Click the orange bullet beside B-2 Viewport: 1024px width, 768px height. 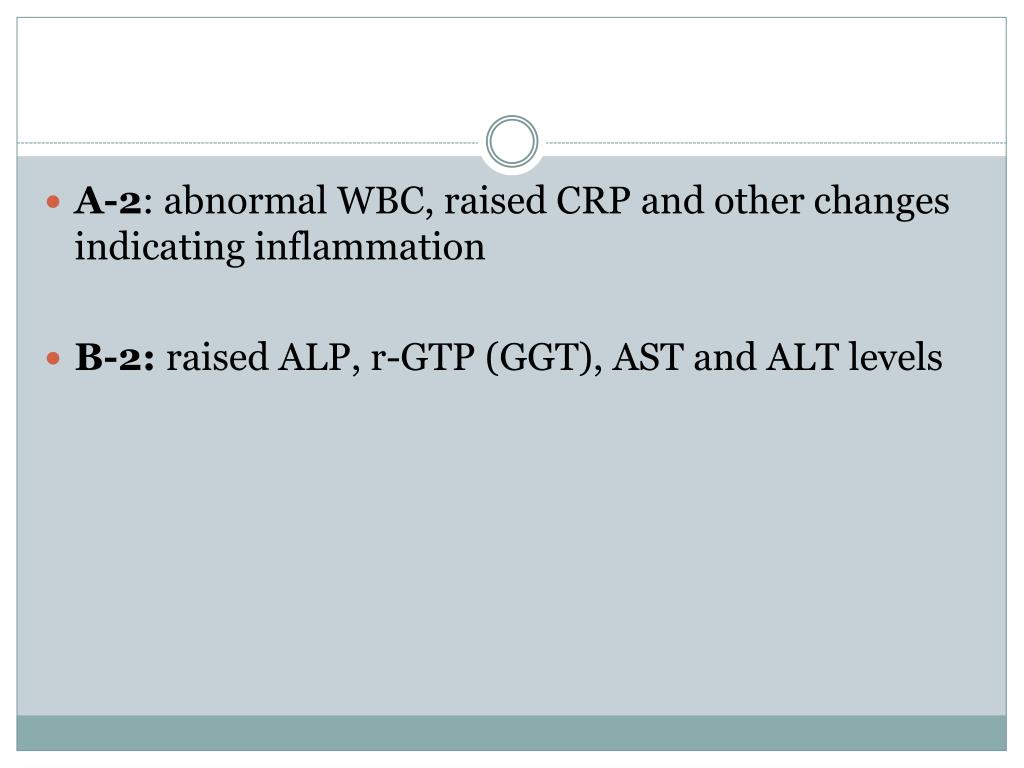click(54, 359)
